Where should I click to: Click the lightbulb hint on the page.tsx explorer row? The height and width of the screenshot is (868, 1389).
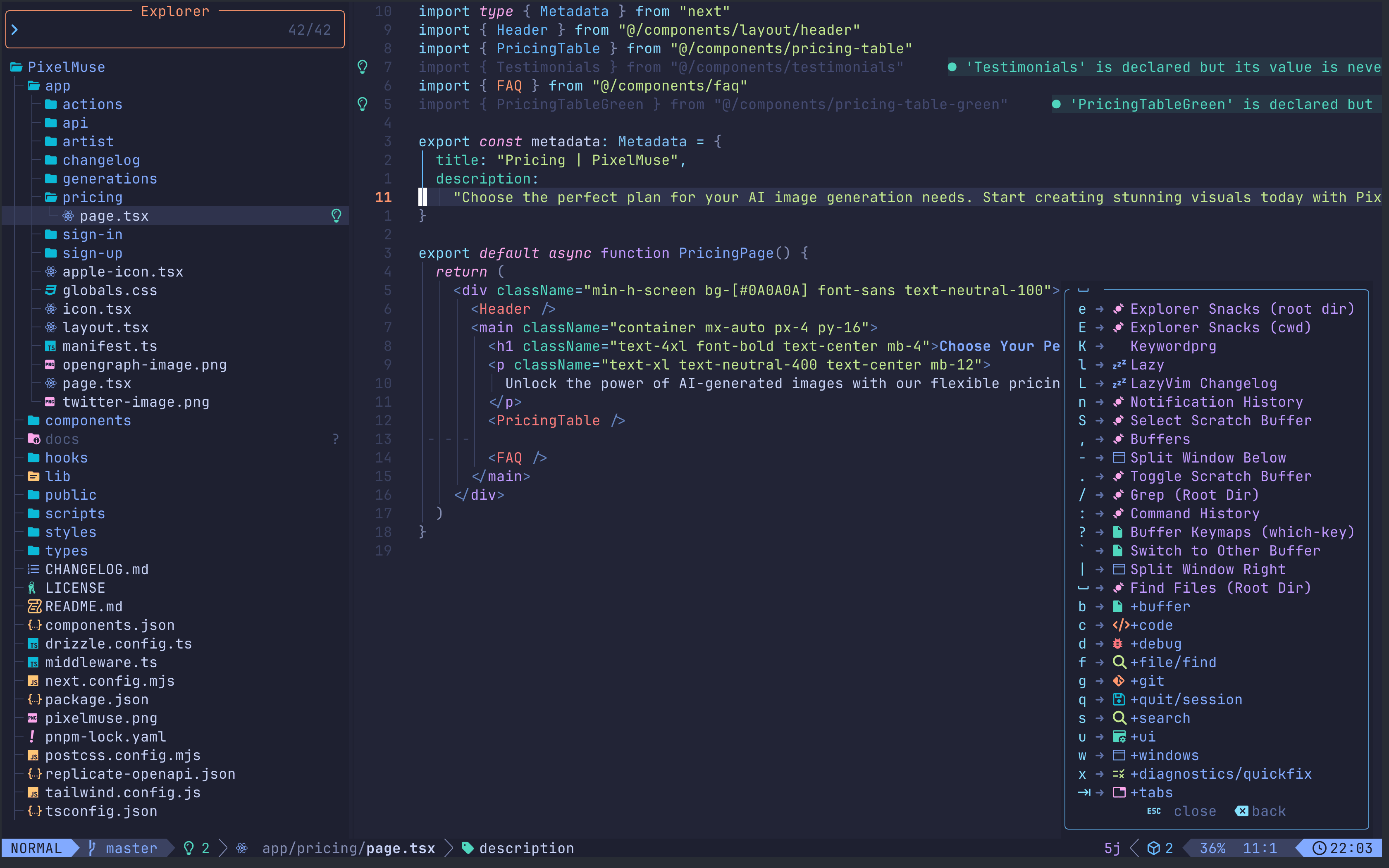(x=337, y=216)
